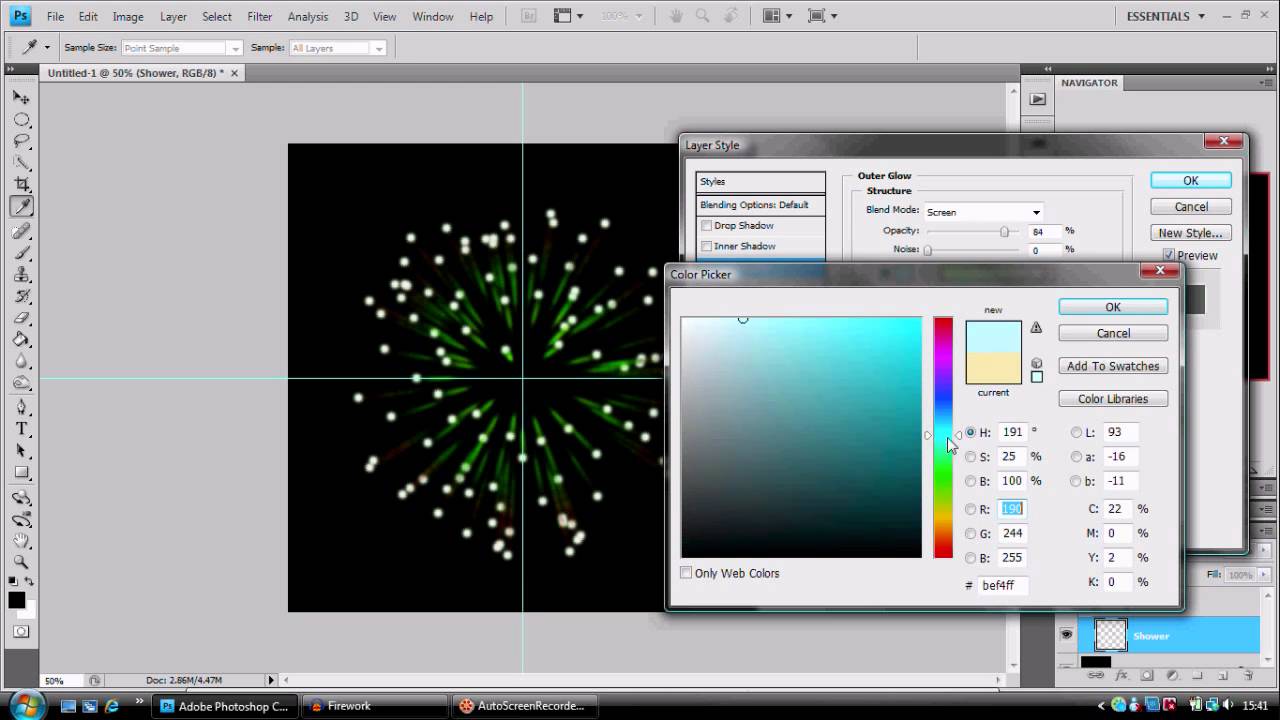
Task: Click New Style button in Layer Style
Action: pos(1190,233)
